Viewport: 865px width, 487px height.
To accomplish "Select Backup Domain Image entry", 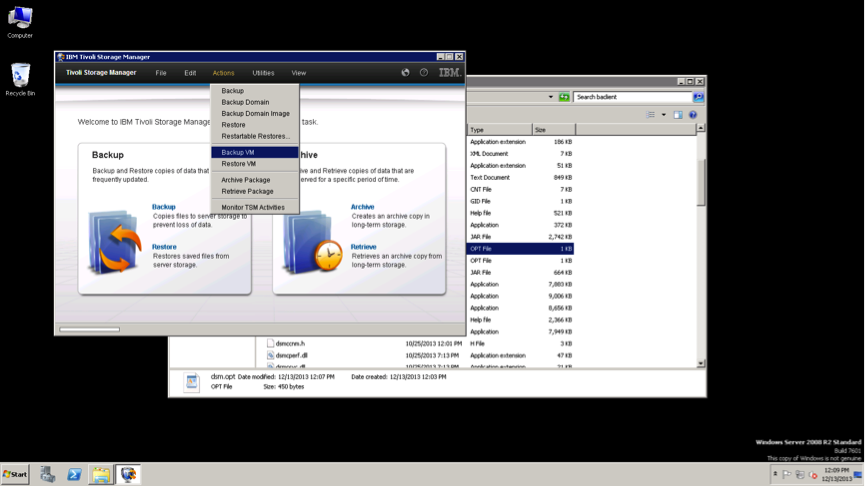I will [x=255, y=114].
